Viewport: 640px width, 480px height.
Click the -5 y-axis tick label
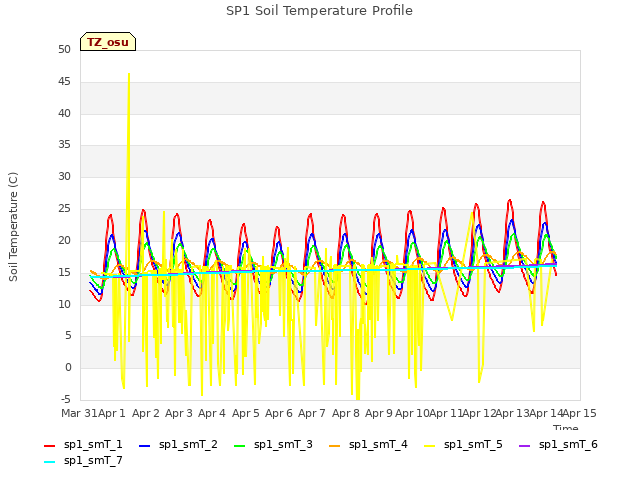65,399
